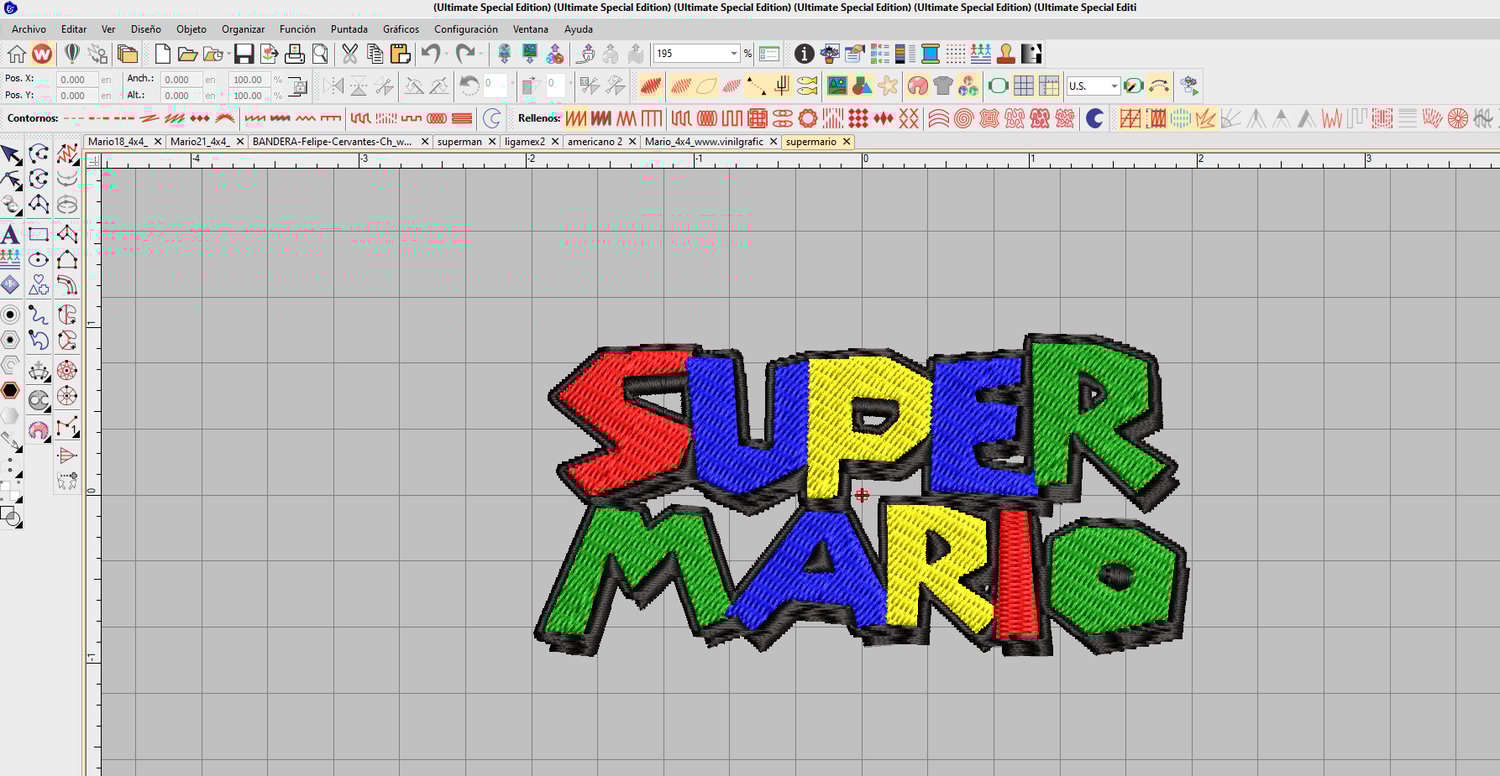The height and width of the screenshot is (776, 1500).
Task: Switch to the superman design tab
Action: point(459,142)
